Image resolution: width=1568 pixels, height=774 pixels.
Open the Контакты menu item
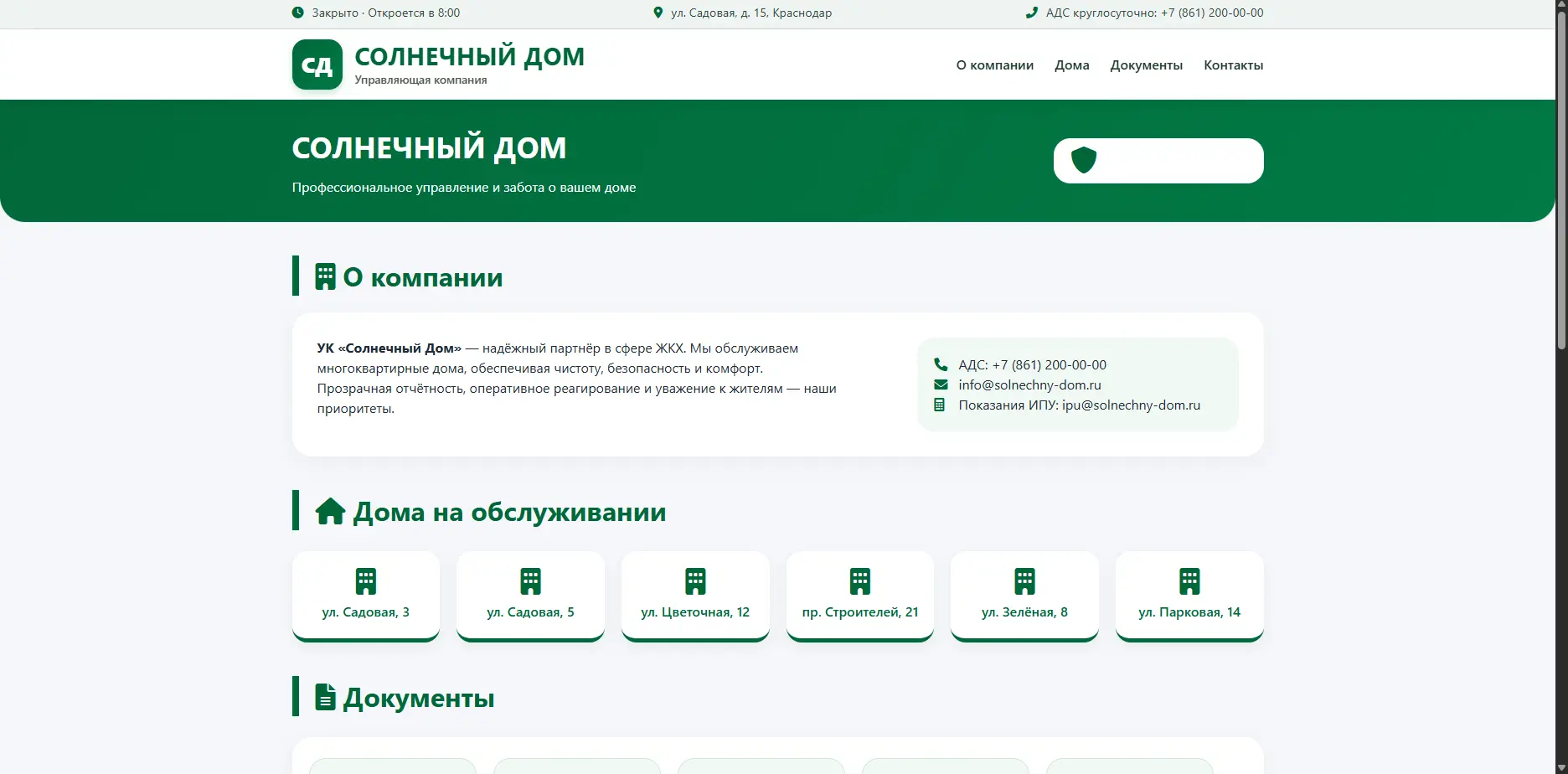pyautogui.click(x=1234, y=65)
